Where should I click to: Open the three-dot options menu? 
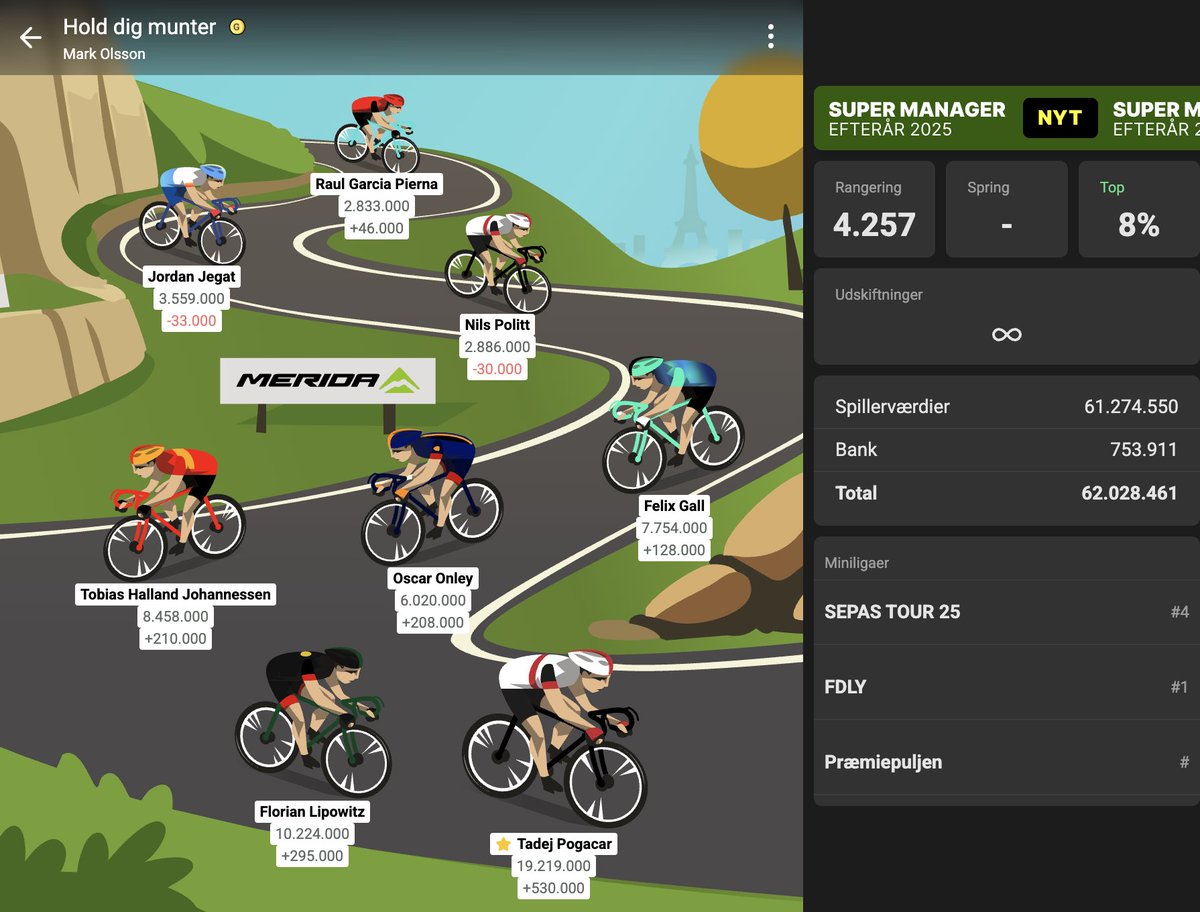pos(770,37)
